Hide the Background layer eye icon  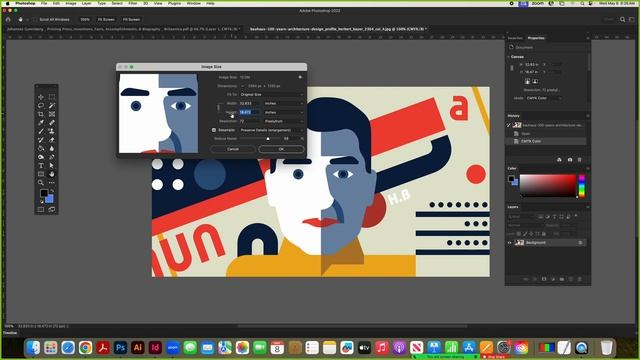[509, 242]
